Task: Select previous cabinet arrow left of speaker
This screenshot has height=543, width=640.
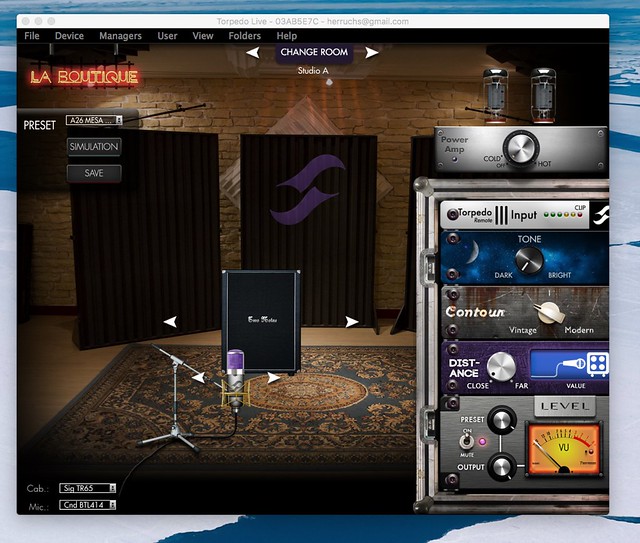Action: pos(170,321)
